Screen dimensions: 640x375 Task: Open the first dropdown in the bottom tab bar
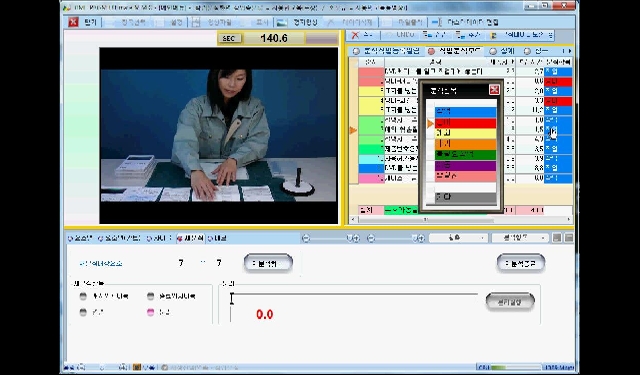click(458, 238)
